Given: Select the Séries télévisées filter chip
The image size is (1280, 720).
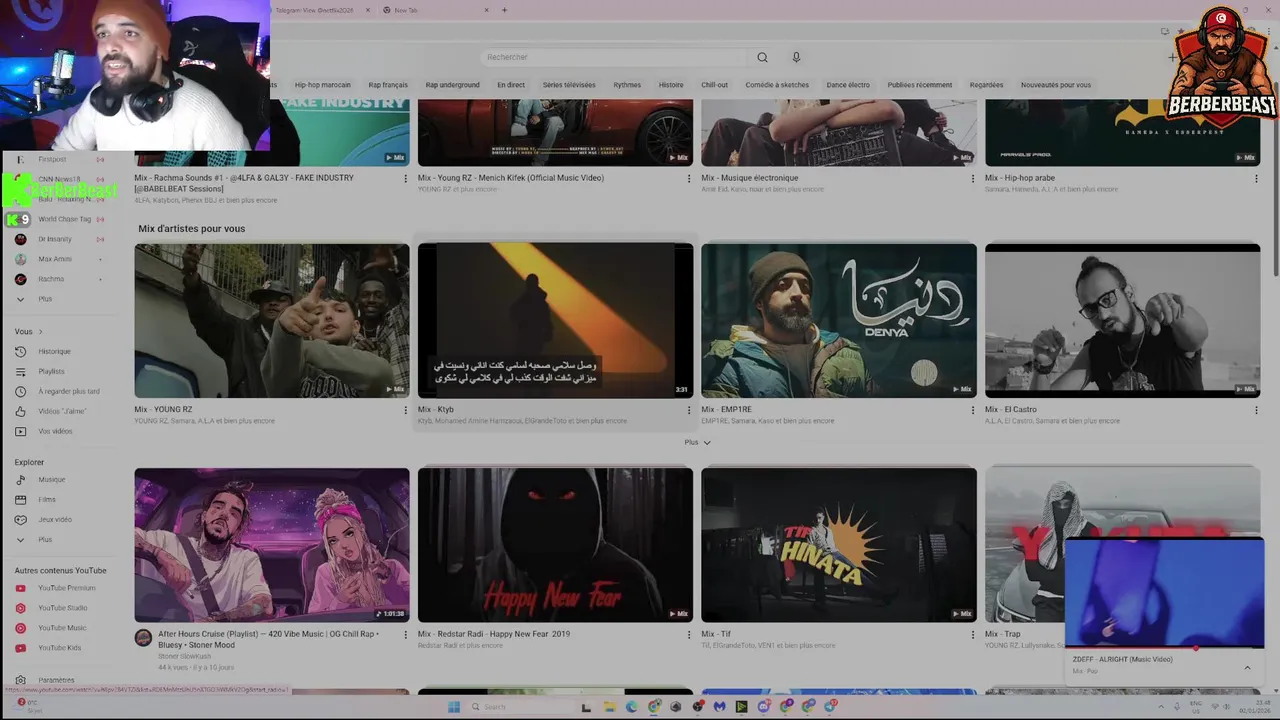Looking at the screenshot, I should point(569,85).
